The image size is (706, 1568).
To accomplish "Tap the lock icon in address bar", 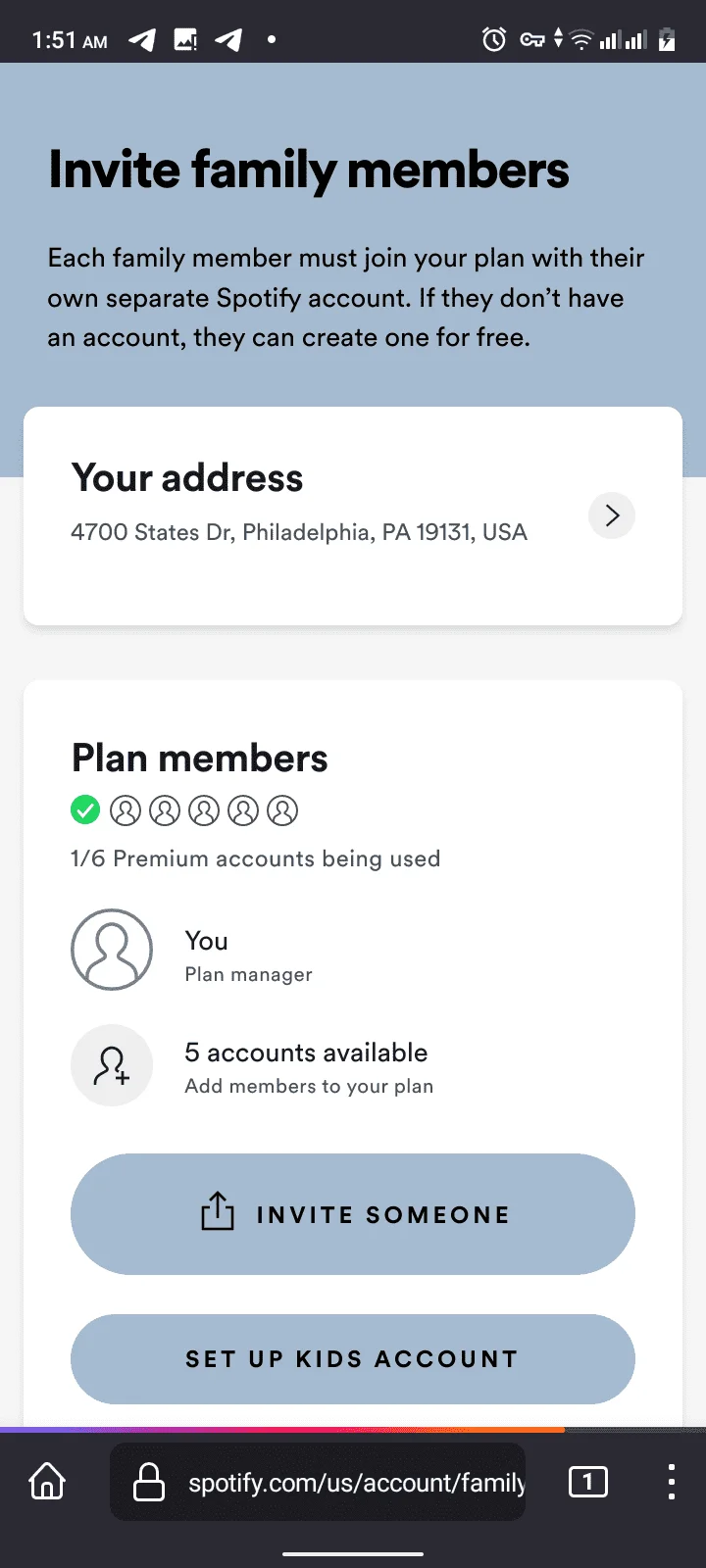I will [x=149, y=1481].
